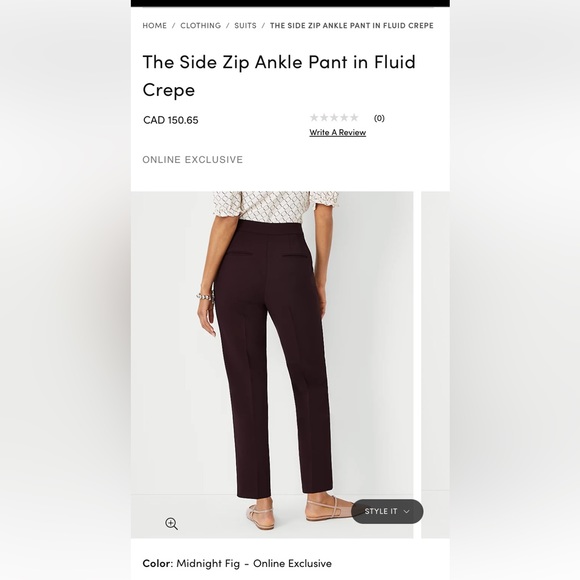Click the (0) review count
Image resolution: width=580 pixels, height=580 pixels.
pyautogui.click(x=379, y=118)
